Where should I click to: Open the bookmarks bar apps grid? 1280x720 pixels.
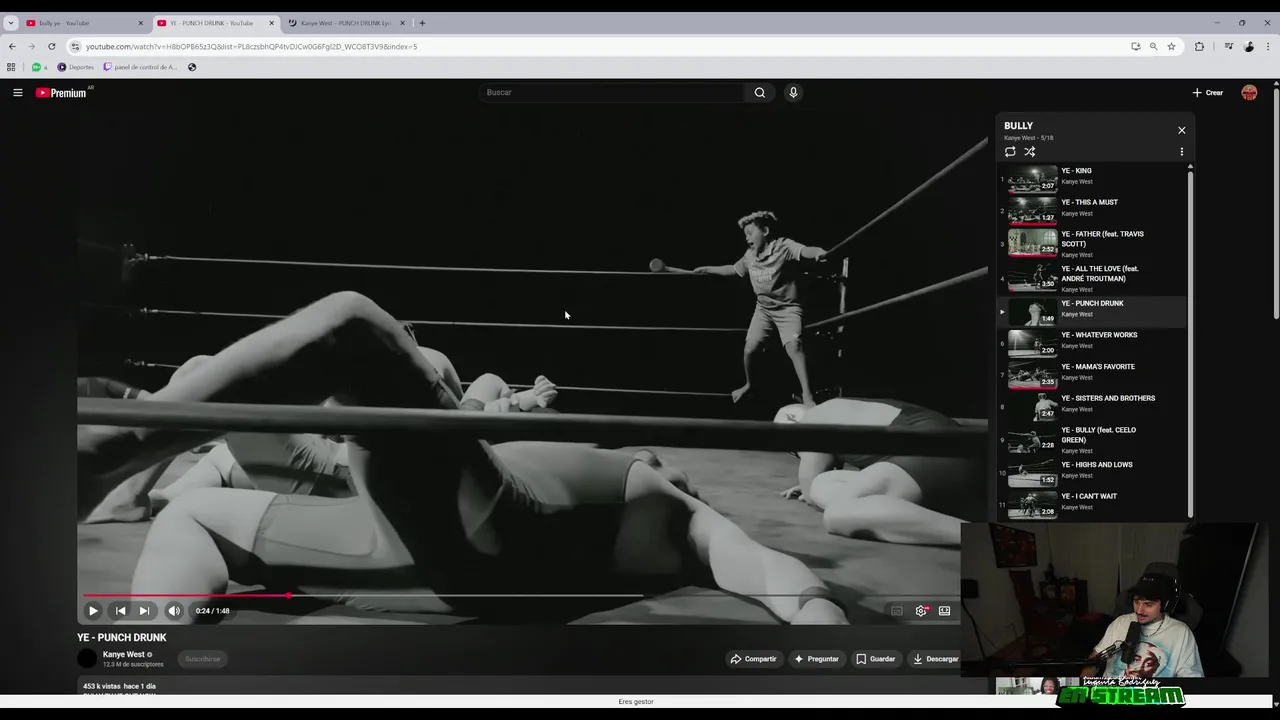[x=11, y=67]
